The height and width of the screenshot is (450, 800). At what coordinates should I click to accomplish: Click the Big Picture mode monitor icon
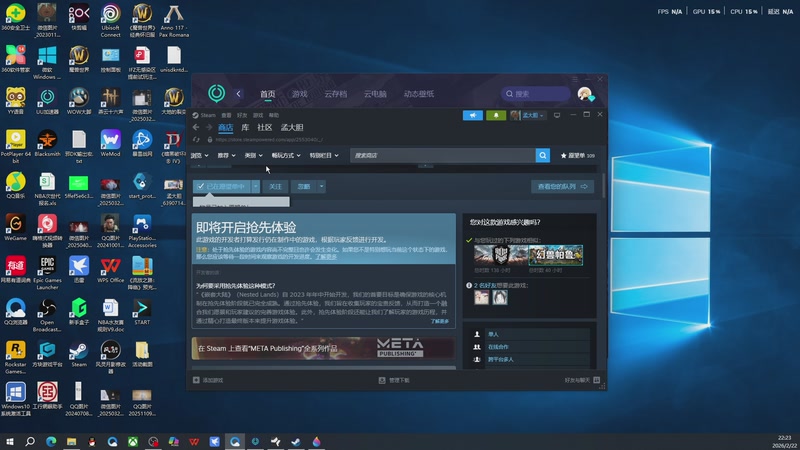(557, 115)
